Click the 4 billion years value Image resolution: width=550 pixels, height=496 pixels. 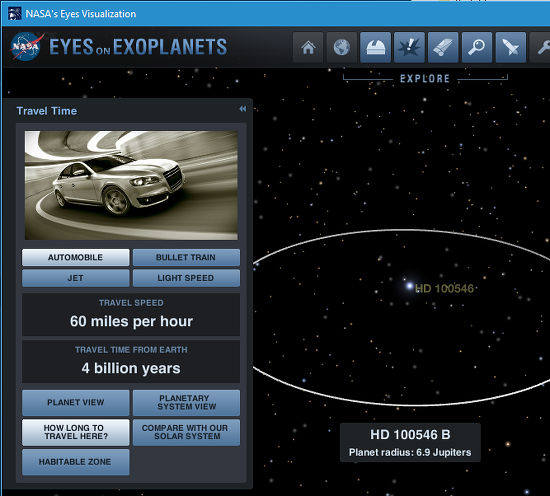point(131,368)
